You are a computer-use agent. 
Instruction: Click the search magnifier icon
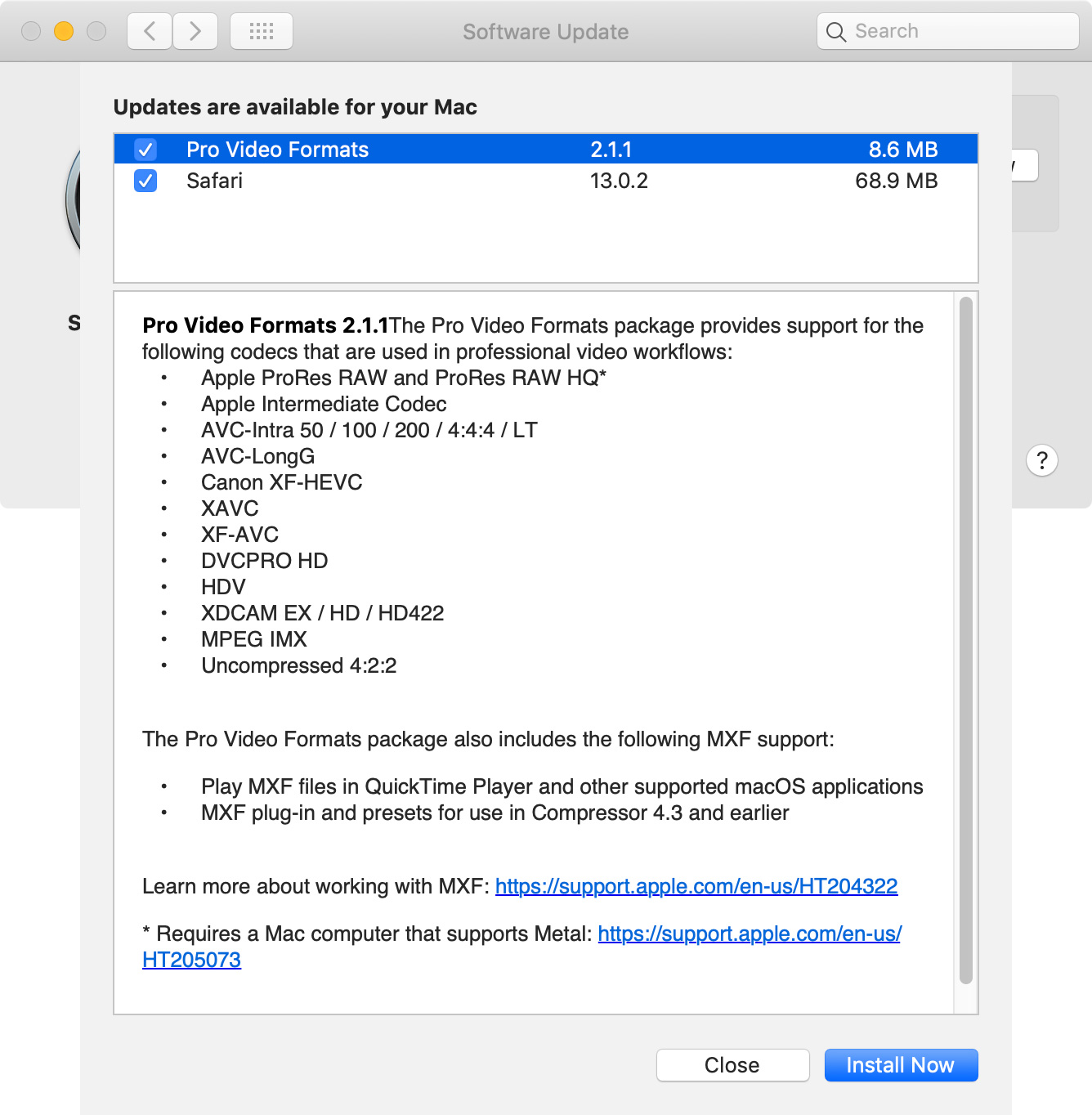[835, 32]
